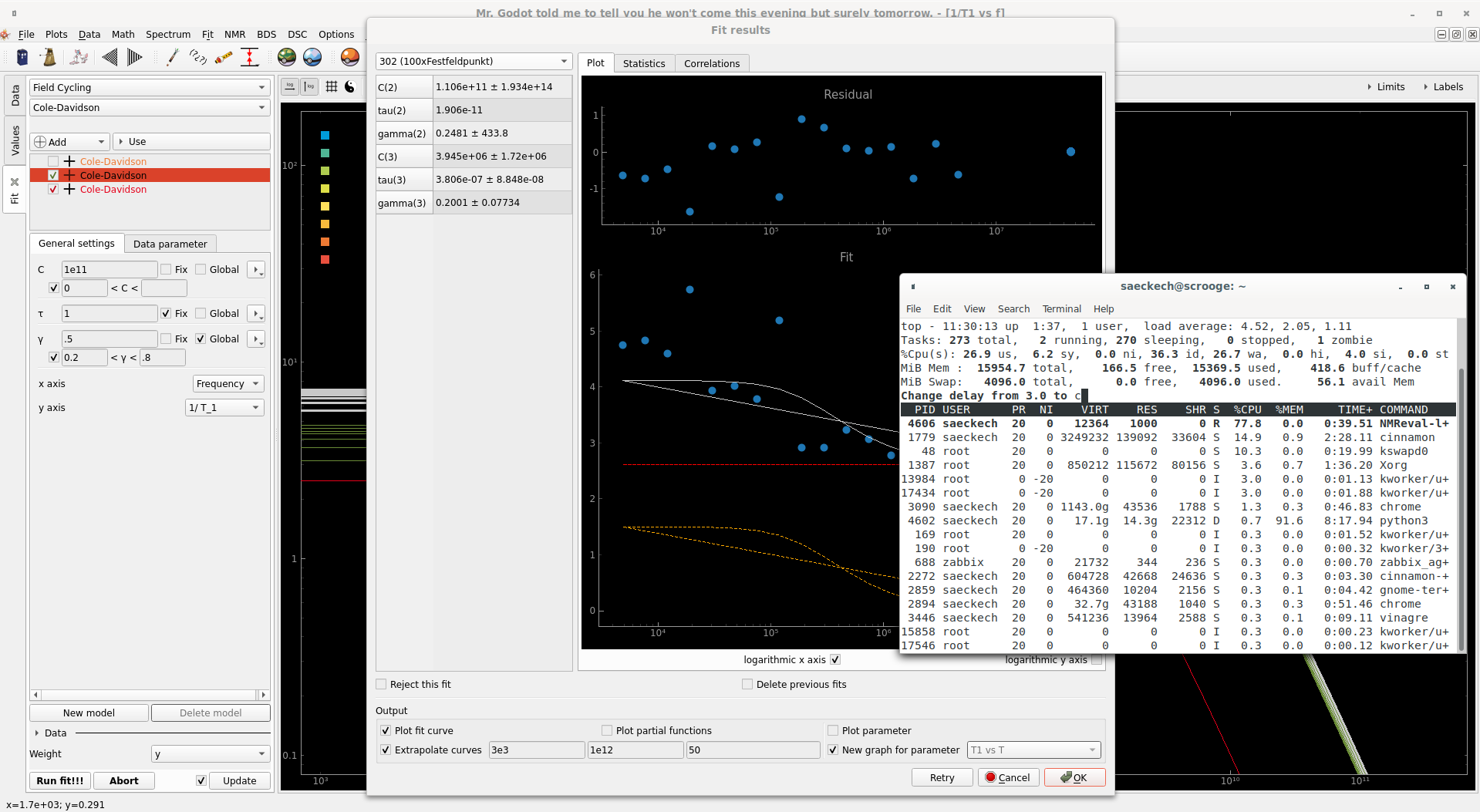This screenshot has width=1480, height=812.
Task: Enable the Reject this fit checkbox
Action: tap(381, 684)
